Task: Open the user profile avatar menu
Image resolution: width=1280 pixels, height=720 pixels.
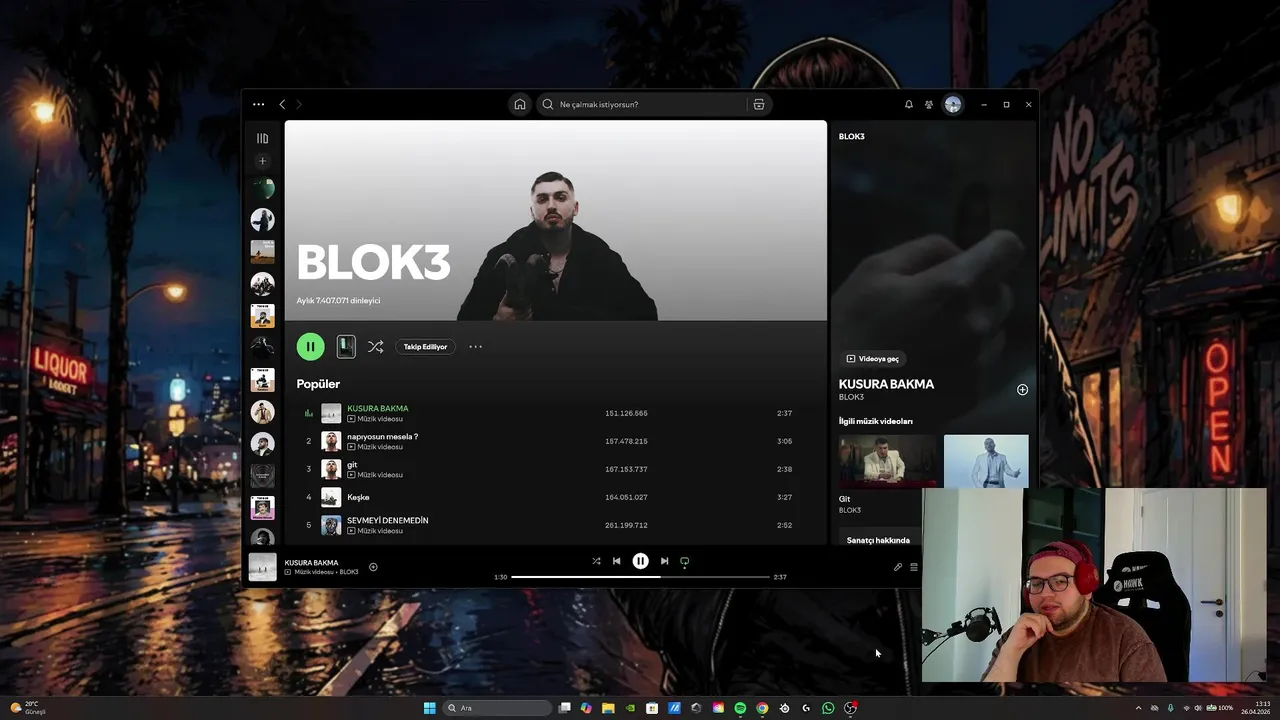Action: click(953, 104)
